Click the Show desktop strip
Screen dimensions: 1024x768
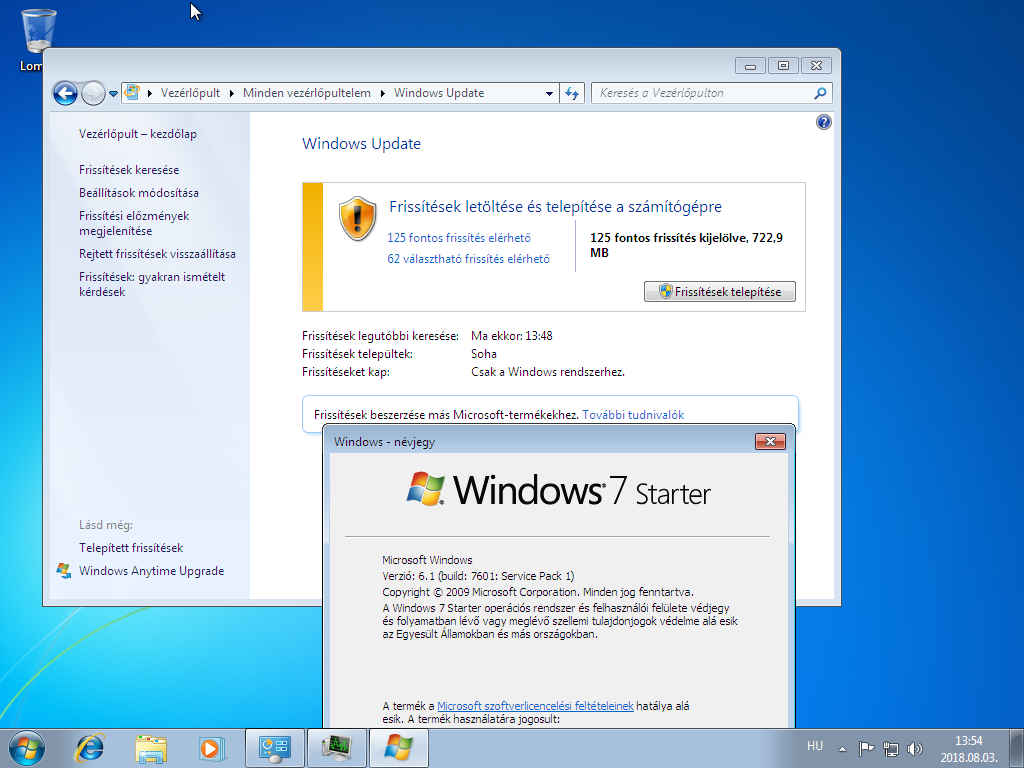point(1016,748)
